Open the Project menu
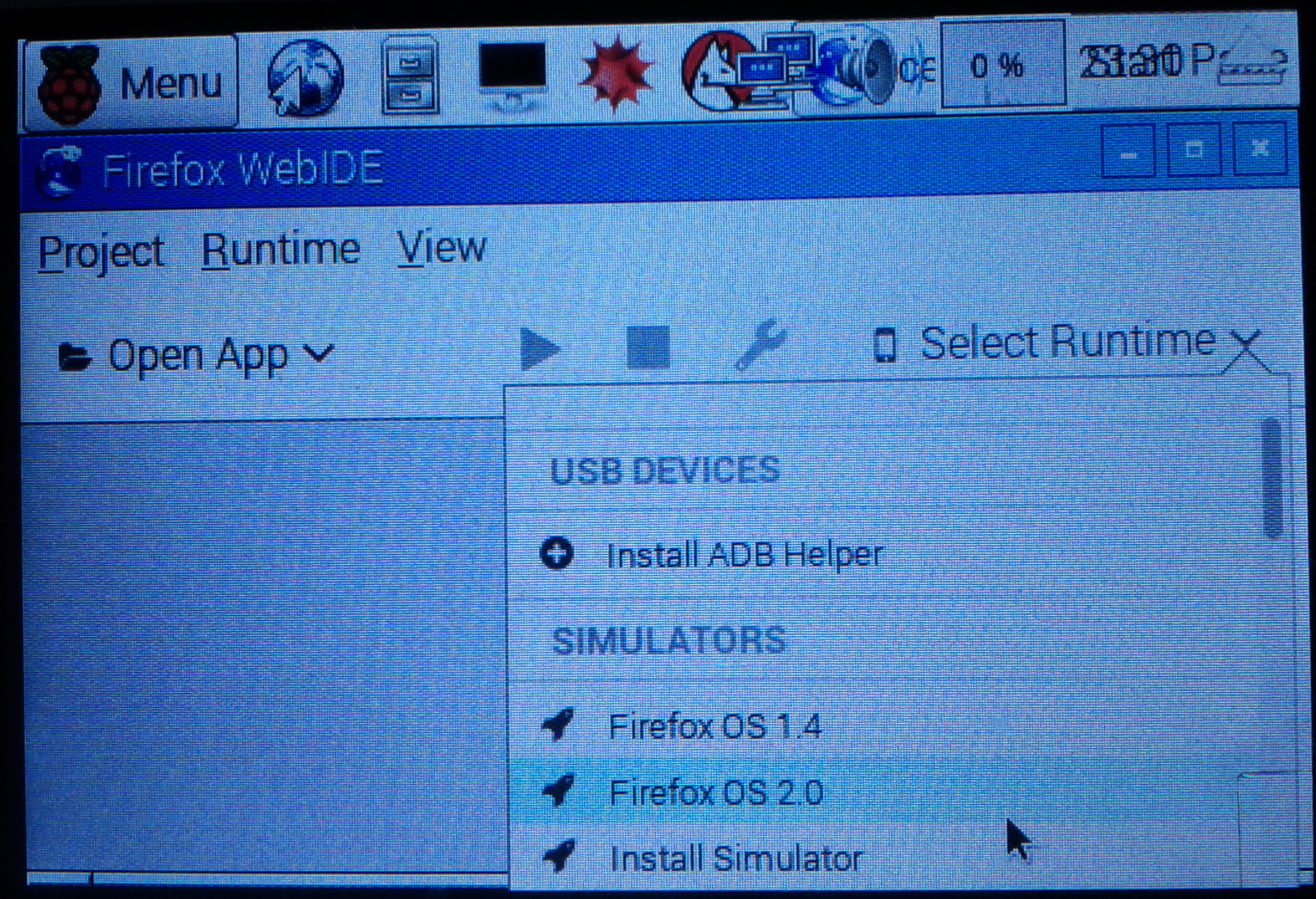The image size is (1316, 899). (x=101, y=252)
